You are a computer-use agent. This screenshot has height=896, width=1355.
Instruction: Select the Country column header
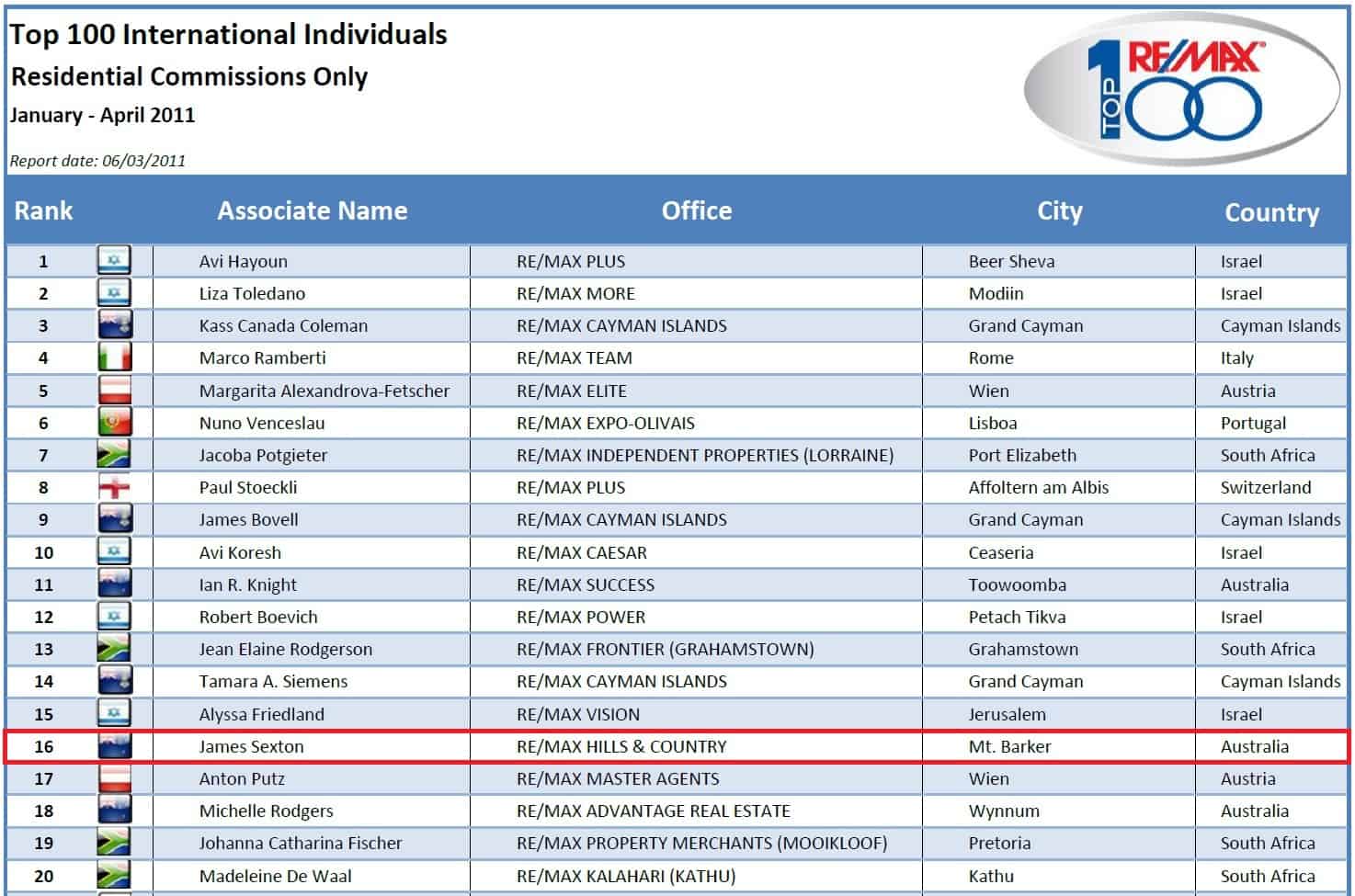[x=1271, y=212]
